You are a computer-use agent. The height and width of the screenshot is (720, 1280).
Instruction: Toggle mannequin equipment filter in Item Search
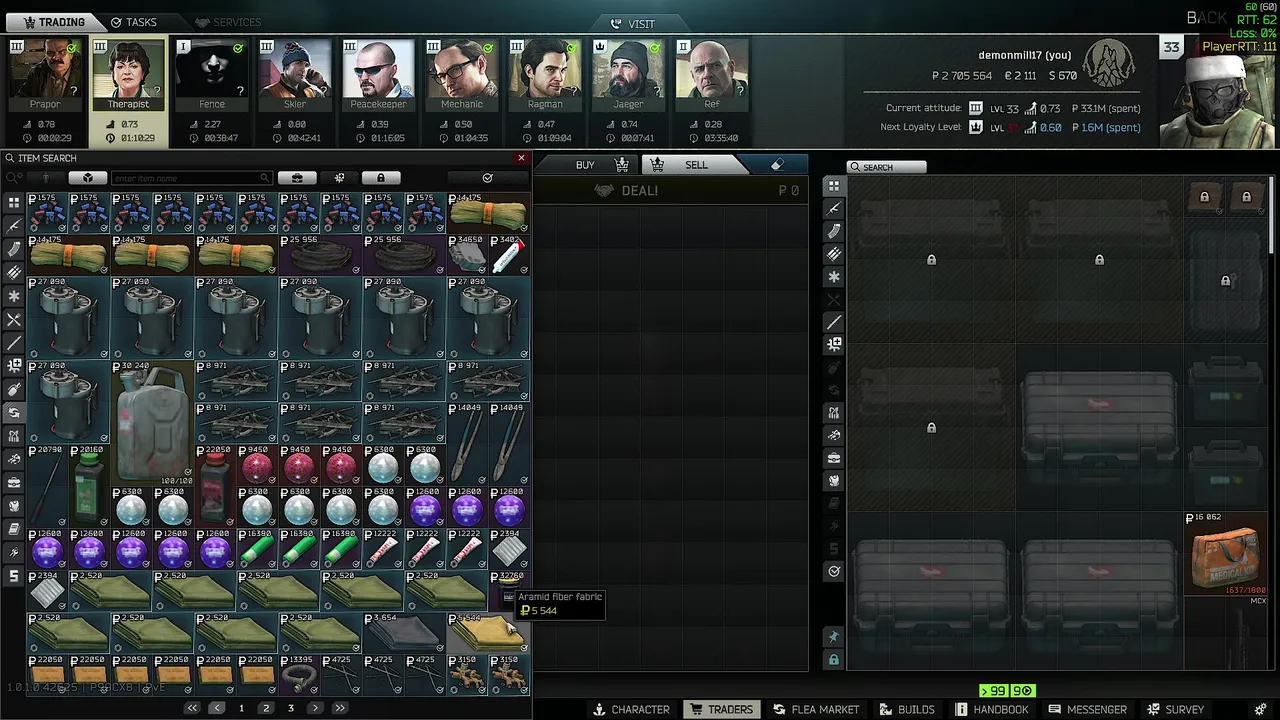pyautogui.click(x=45, y=178)
